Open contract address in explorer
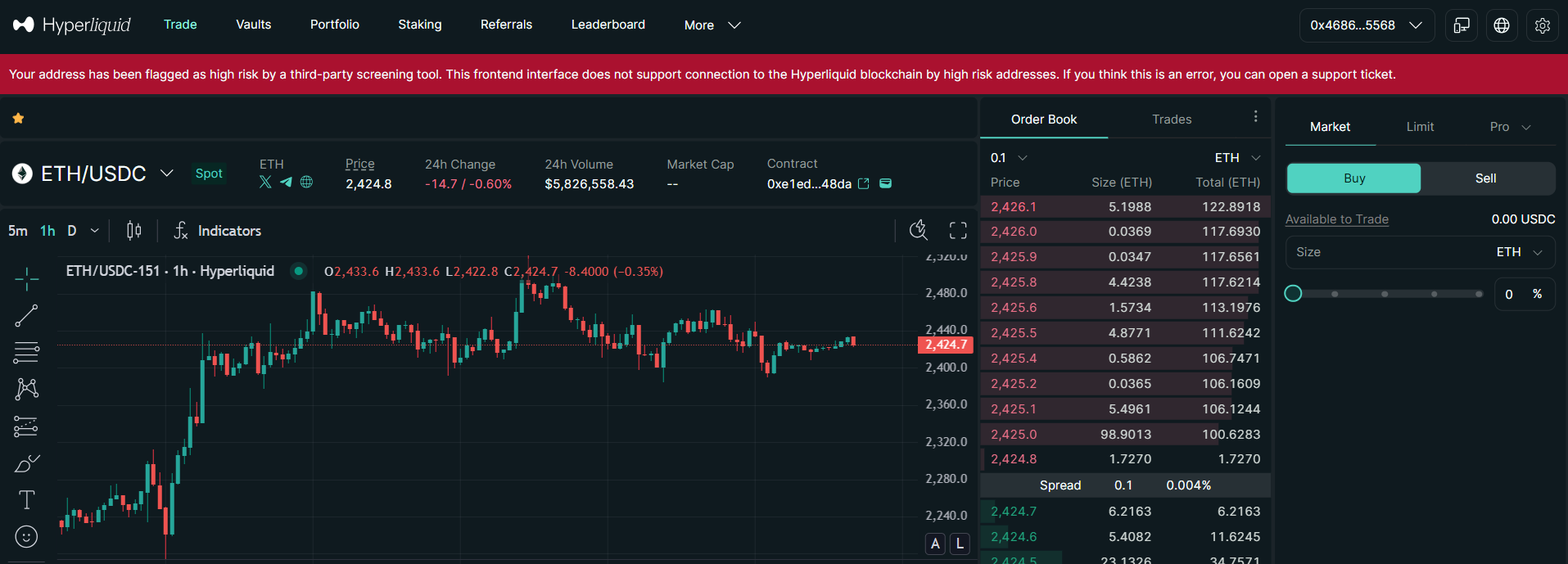The height and width of the screenshot is (564, 1568). point(863,183)
